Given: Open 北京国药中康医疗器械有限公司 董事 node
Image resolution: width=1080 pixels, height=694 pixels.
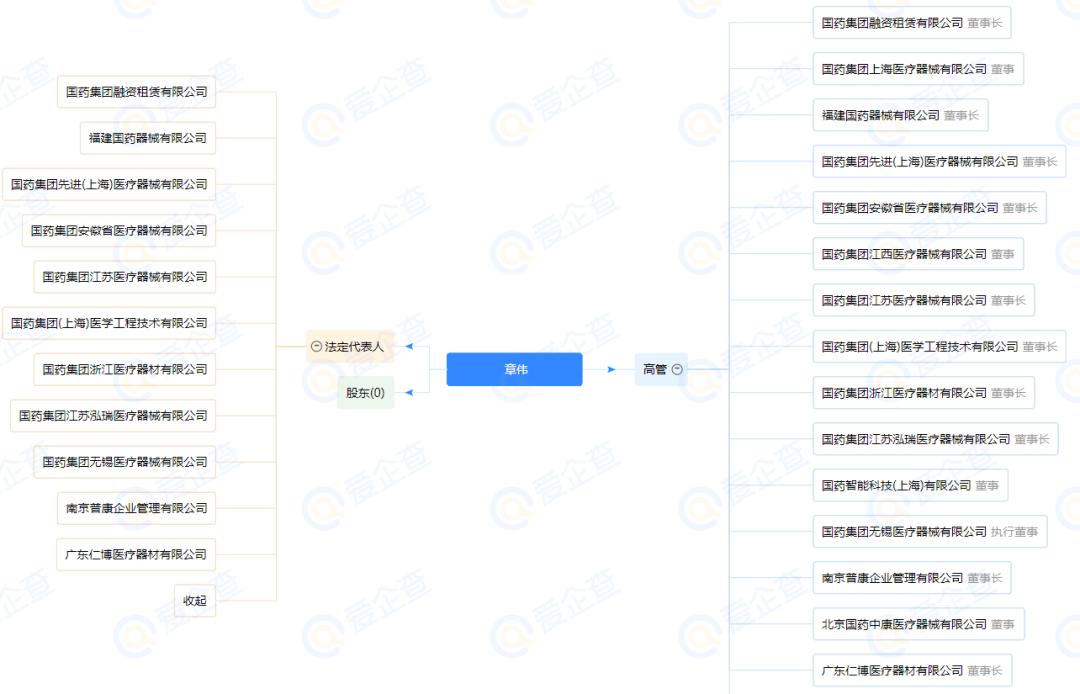Looking at the screenshot, I should coord(919,624).
